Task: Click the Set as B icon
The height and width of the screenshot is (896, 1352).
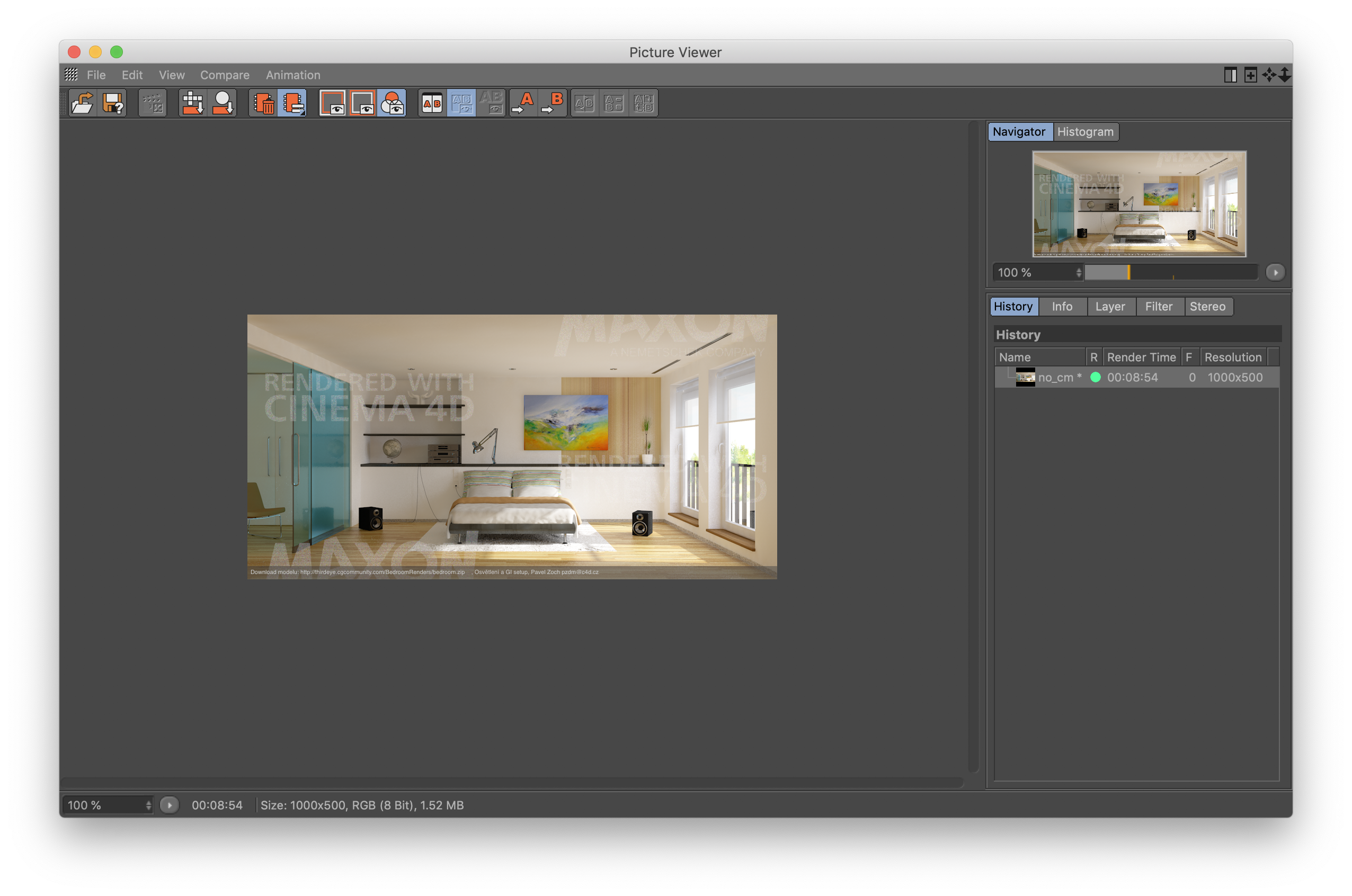Action: click(553, 103)
